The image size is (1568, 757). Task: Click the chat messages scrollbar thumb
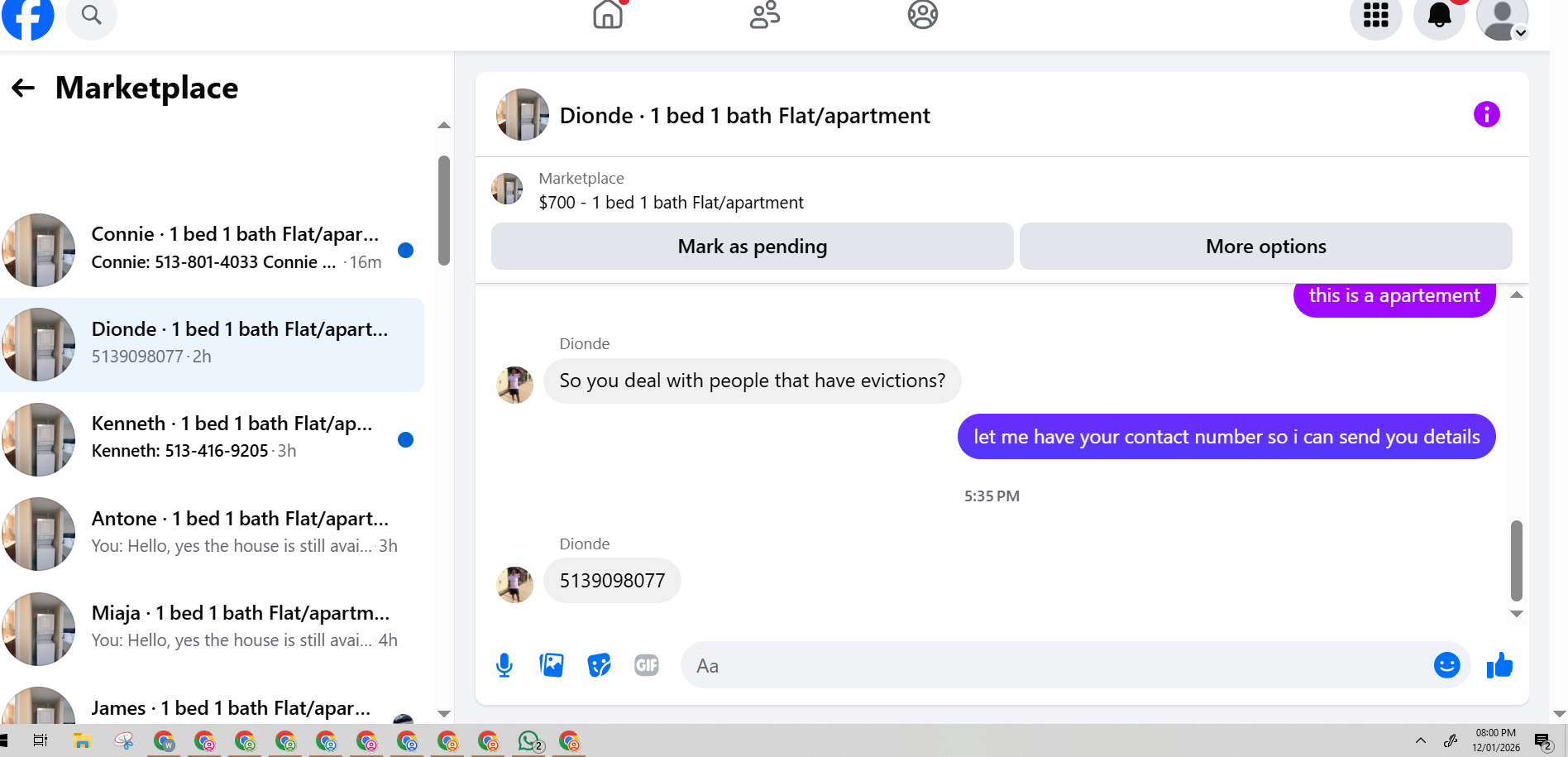pyautogui.click(x=1517, y=560)
